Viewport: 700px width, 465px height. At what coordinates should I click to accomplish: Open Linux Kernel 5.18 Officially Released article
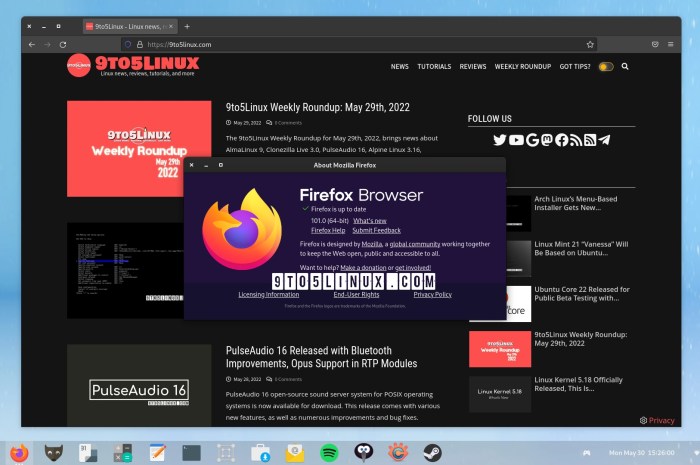pyautogui.click(x=578, y=384)
